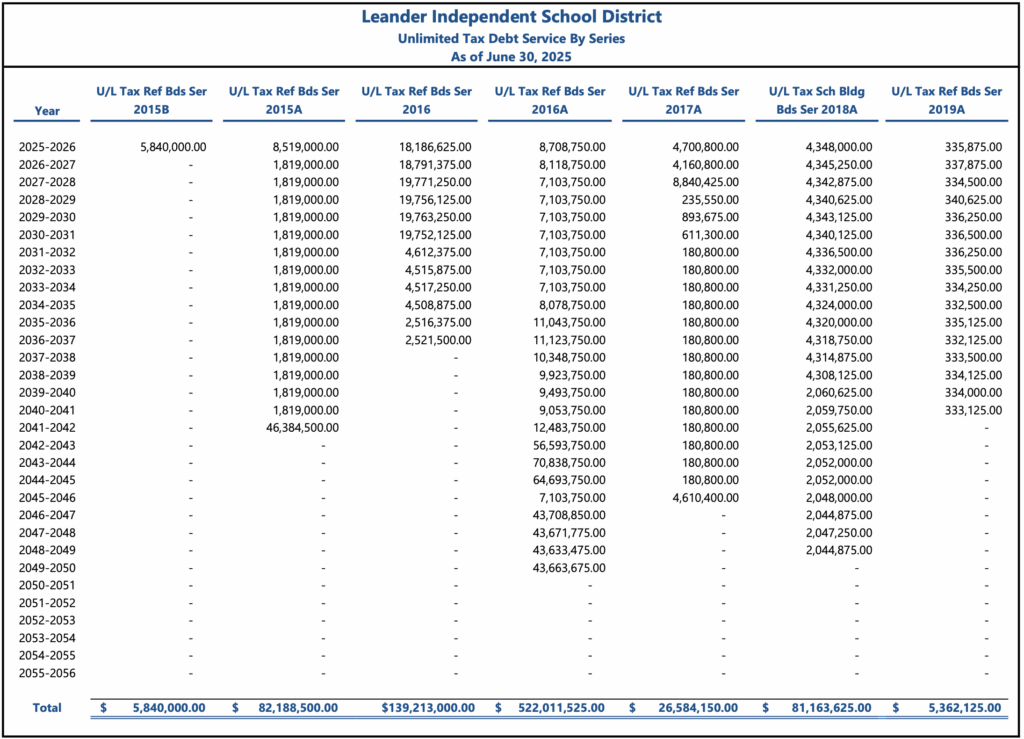This screenshot has height=739, width=1024.
Task: Select the 2040-2041 year row label
Action: click(x=47, y=411)
